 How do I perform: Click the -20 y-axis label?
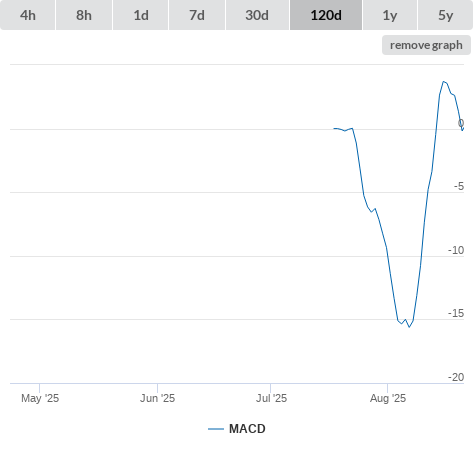tap(456, 377)
